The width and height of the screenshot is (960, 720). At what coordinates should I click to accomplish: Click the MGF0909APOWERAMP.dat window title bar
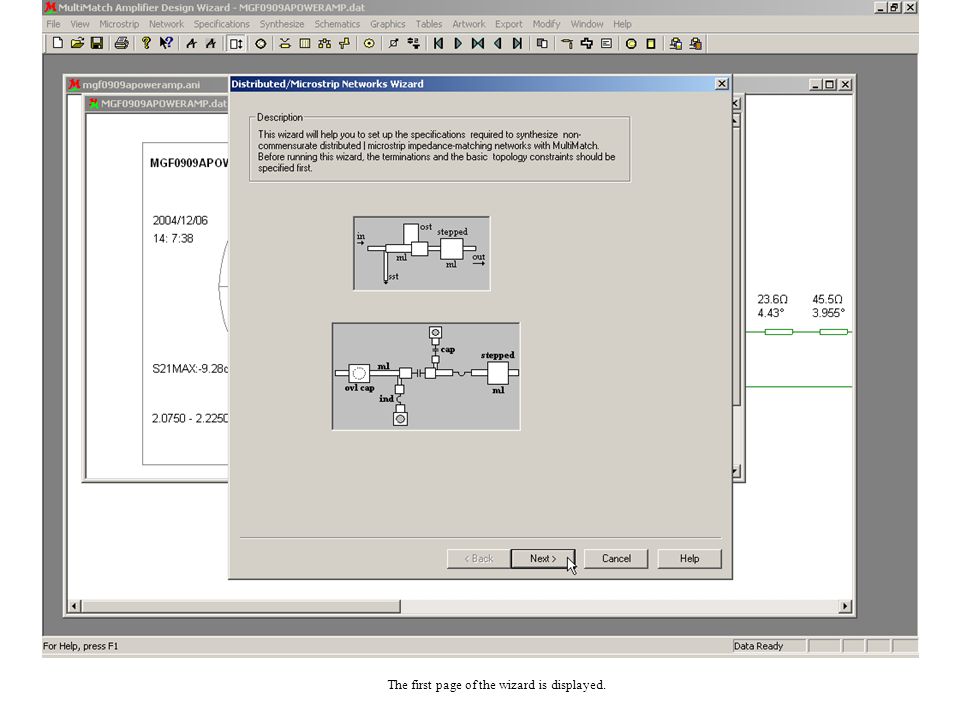pos(157,103)
